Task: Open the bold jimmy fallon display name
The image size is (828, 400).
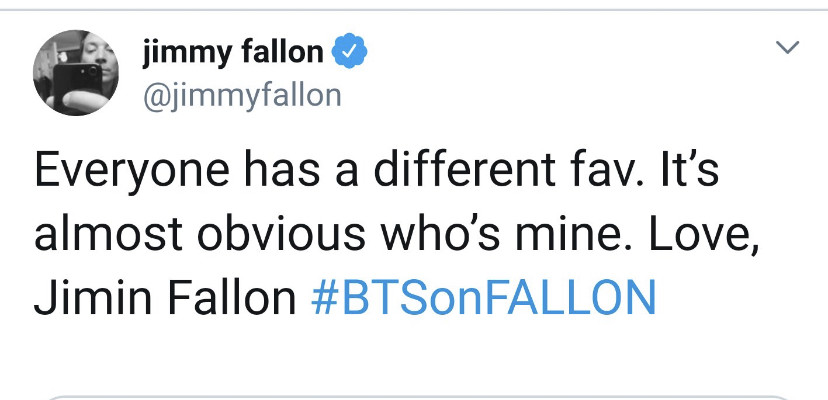Action: tap(233, 53)
